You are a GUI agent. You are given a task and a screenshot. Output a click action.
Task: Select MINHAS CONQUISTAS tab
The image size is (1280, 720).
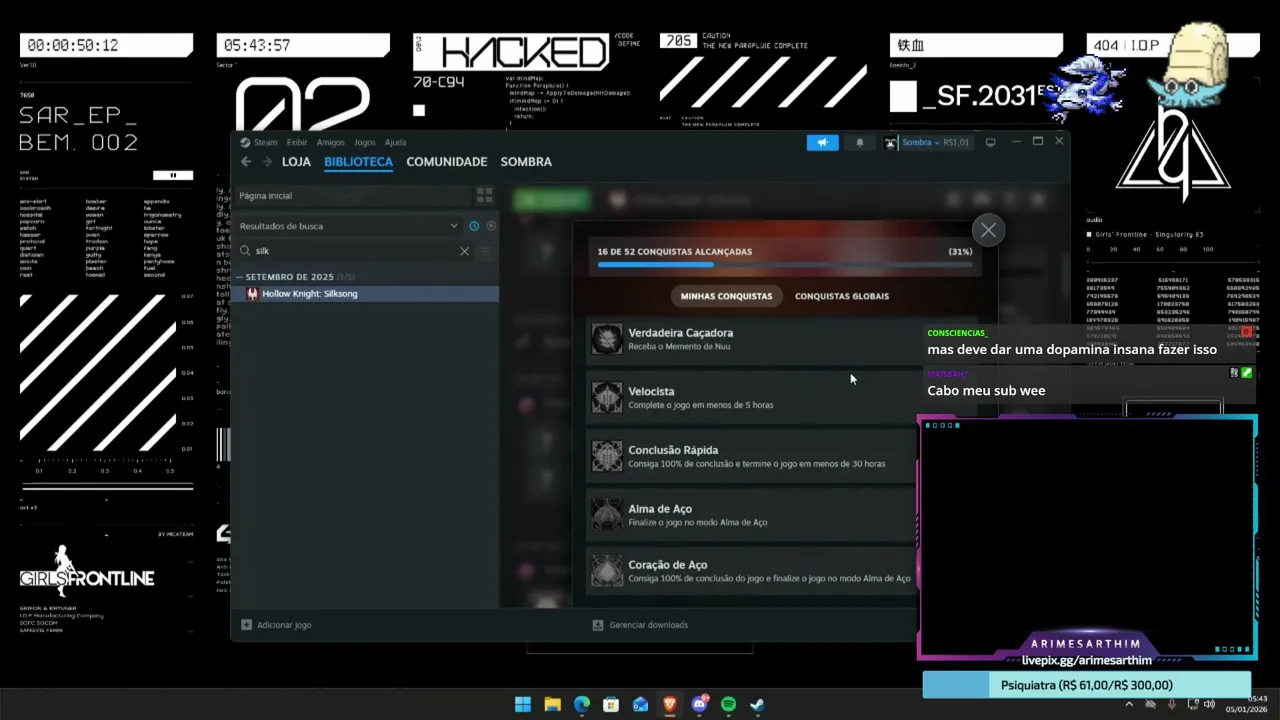click(x=726, y=296)
